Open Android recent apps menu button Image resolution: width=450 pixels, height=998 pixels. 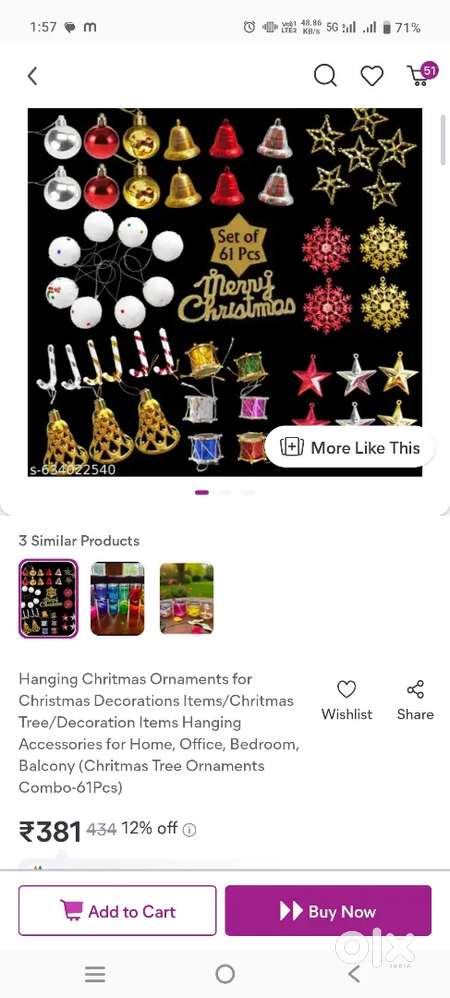click(95, 973)
